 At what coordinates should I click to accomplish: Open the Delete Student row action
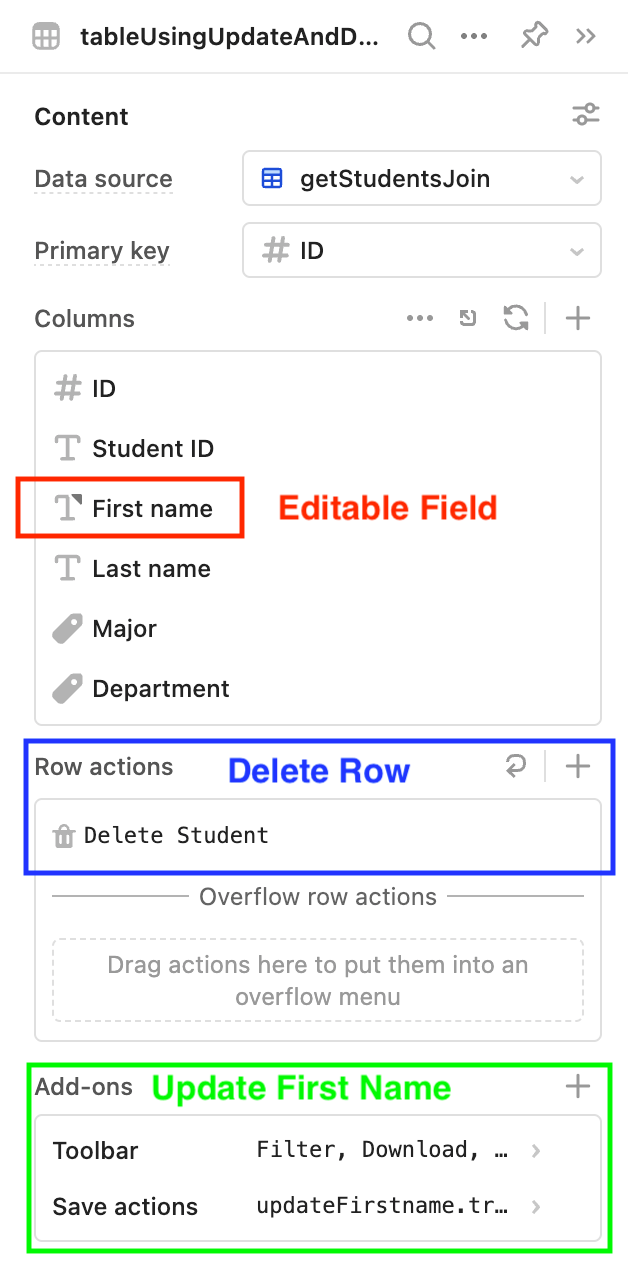[x=318, y=835]
